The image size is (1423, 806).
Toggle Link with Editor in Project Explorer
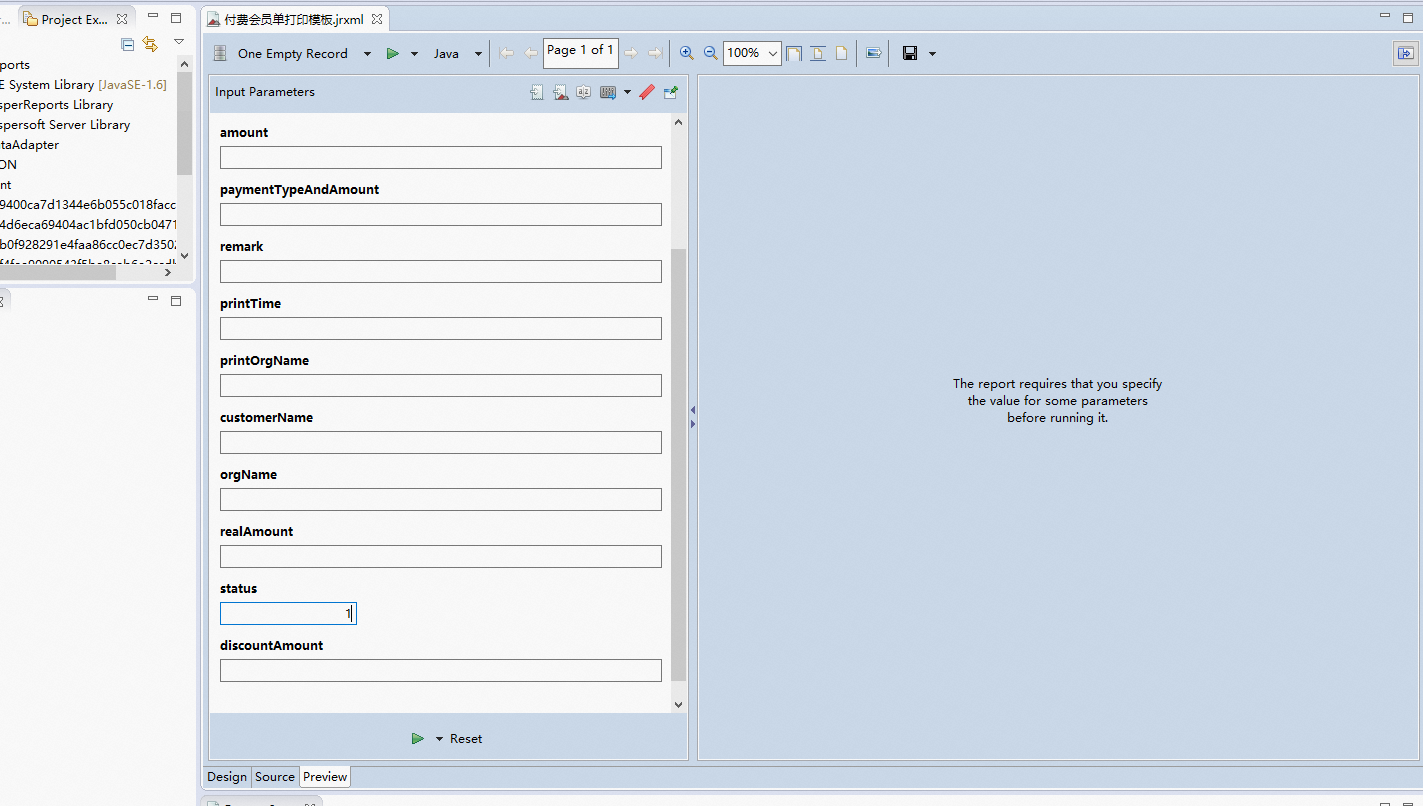coord(150,44)
